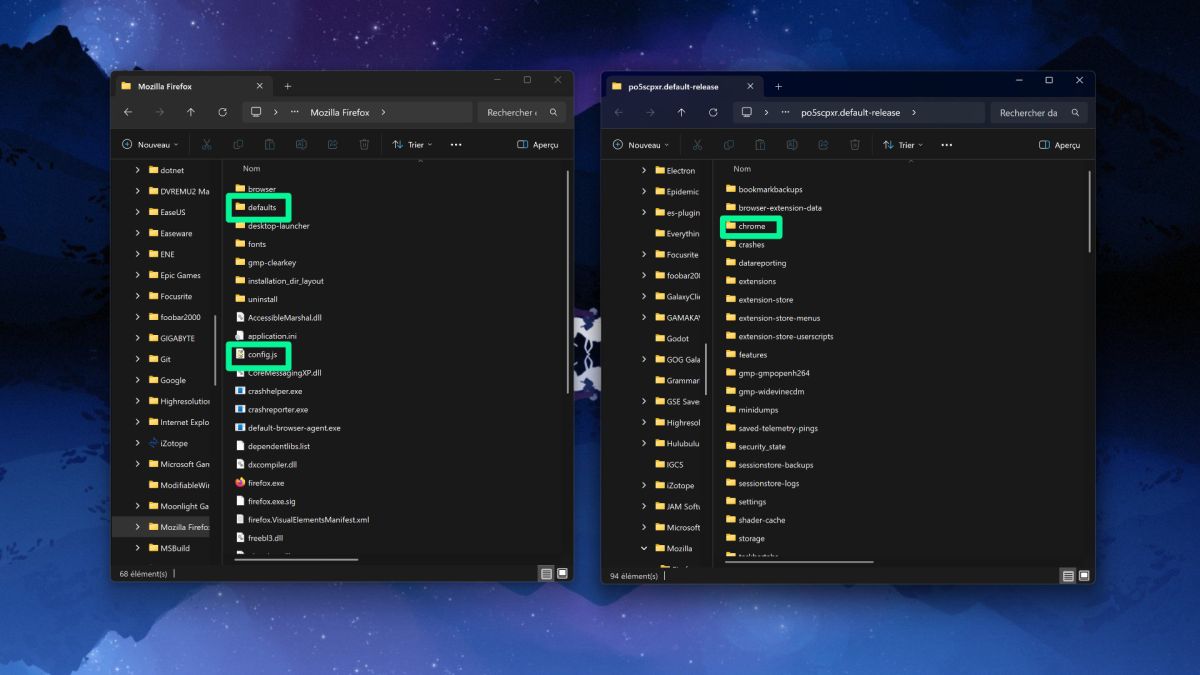Switch to details view in po5scpxr.default-release window

click(x=1068, y=575)
